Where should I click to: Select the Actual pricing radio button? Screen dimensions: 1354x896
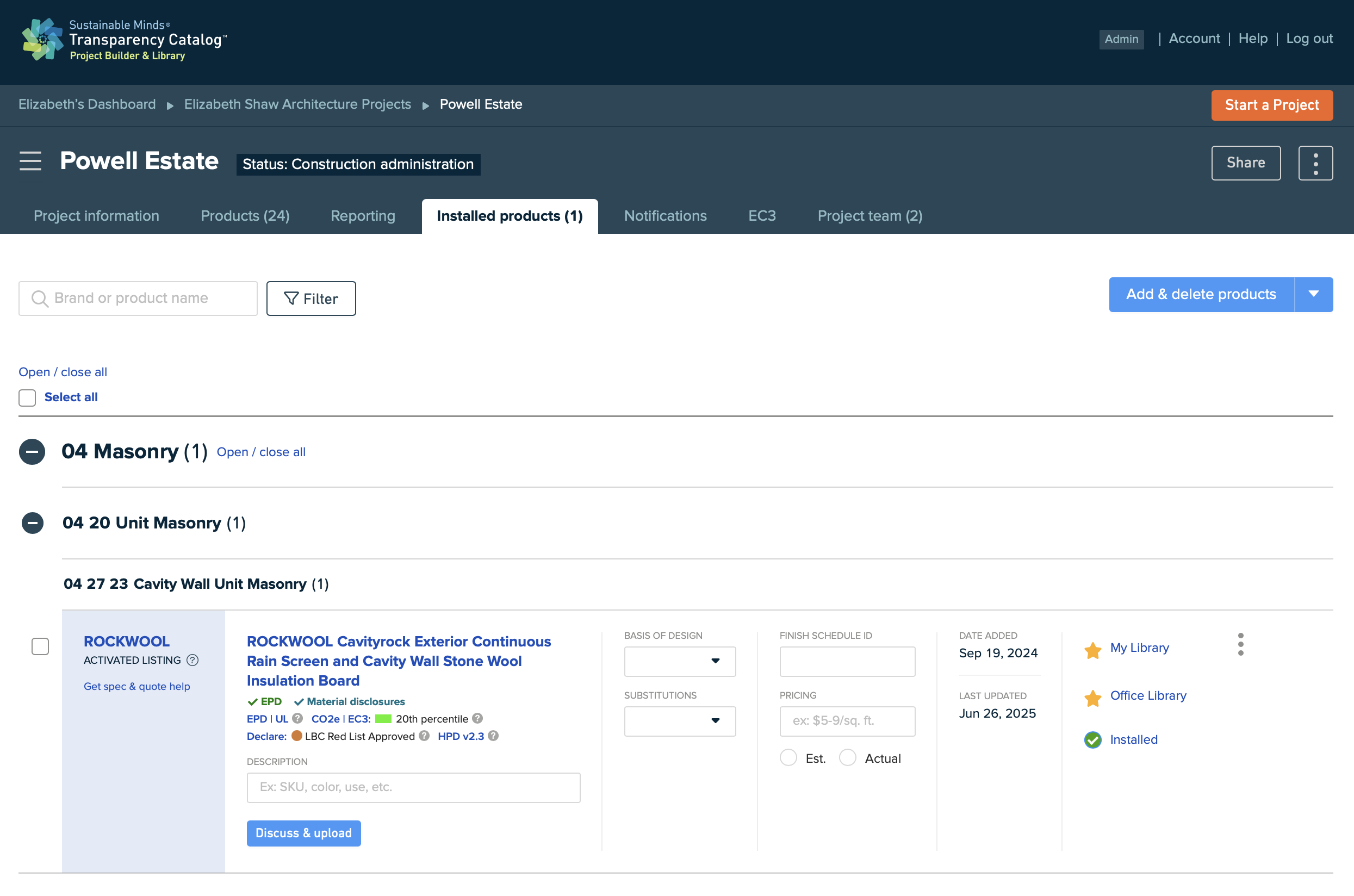coord(847,758)
